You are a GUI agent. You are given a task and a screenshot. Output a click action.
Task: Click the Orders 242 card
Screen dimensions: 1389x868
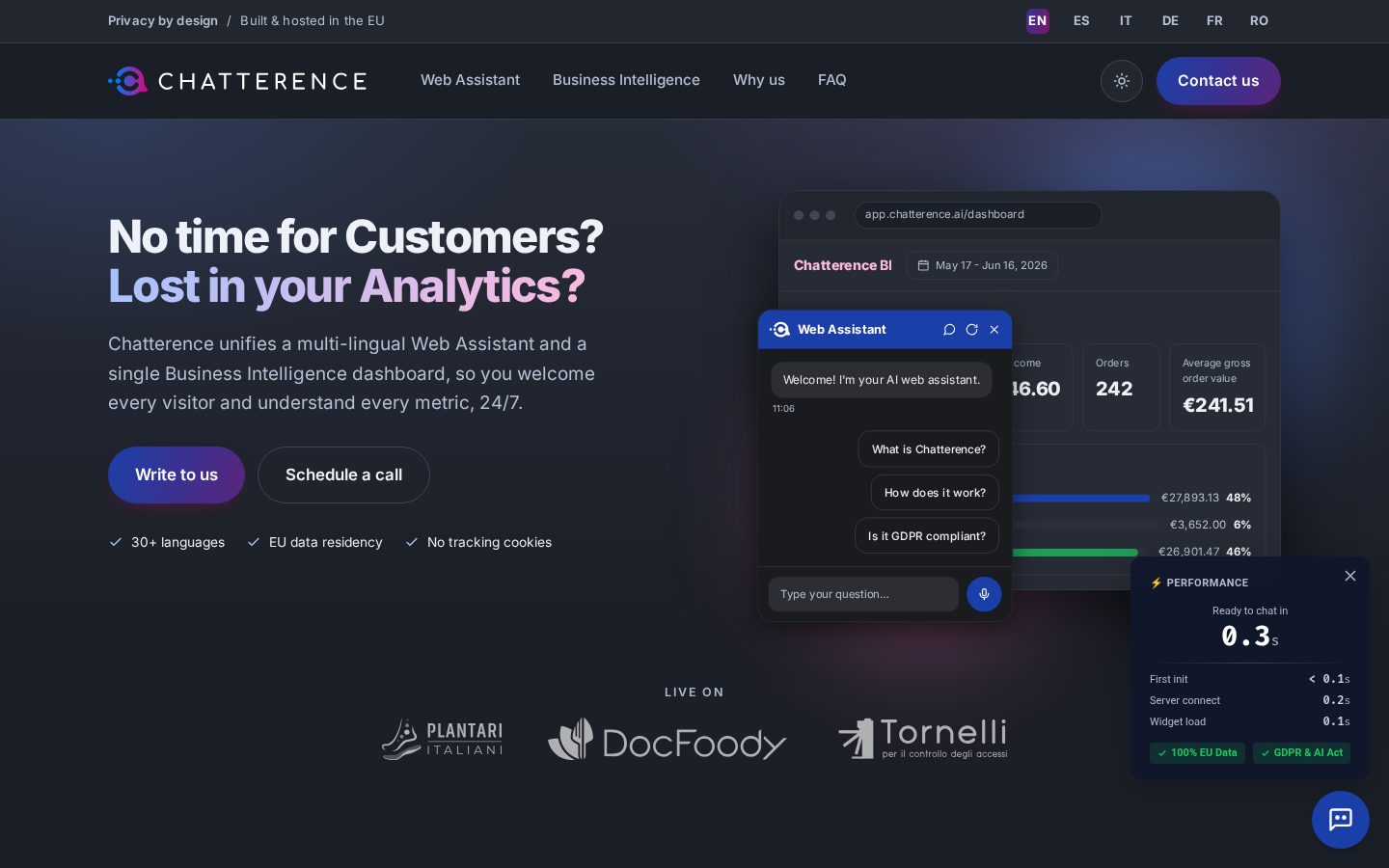point(1121,388)
